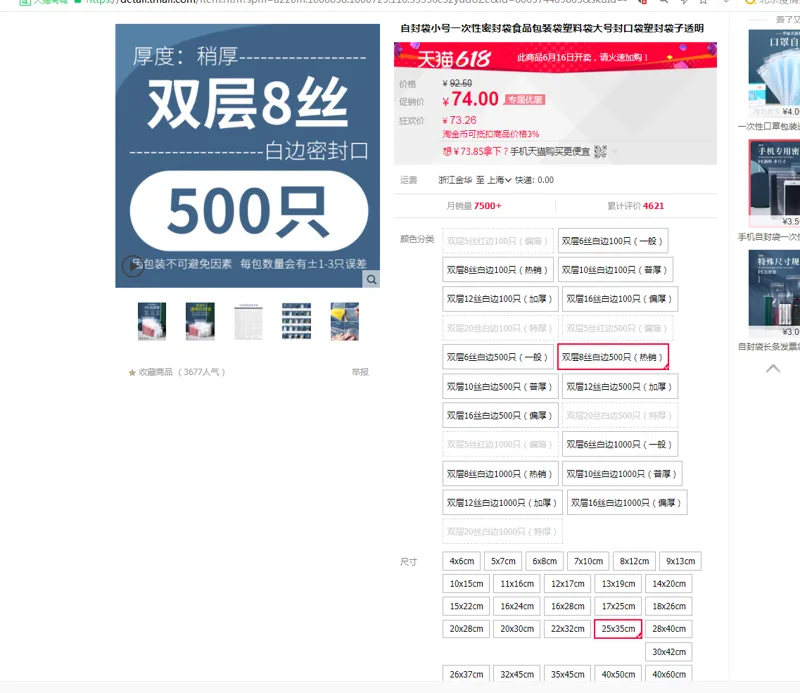This screenshot has height=693, width=800.
Task: Choose size 14x20cm
Action: (669, 584)
